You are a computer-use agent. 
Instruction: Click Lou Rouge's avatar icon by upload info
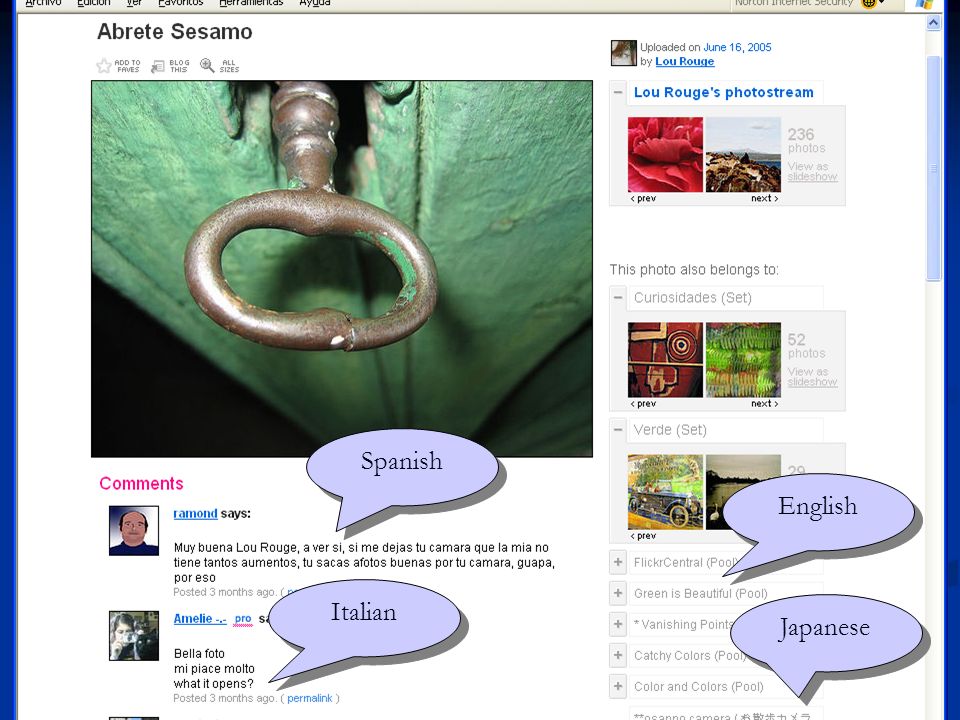(624, 53)
